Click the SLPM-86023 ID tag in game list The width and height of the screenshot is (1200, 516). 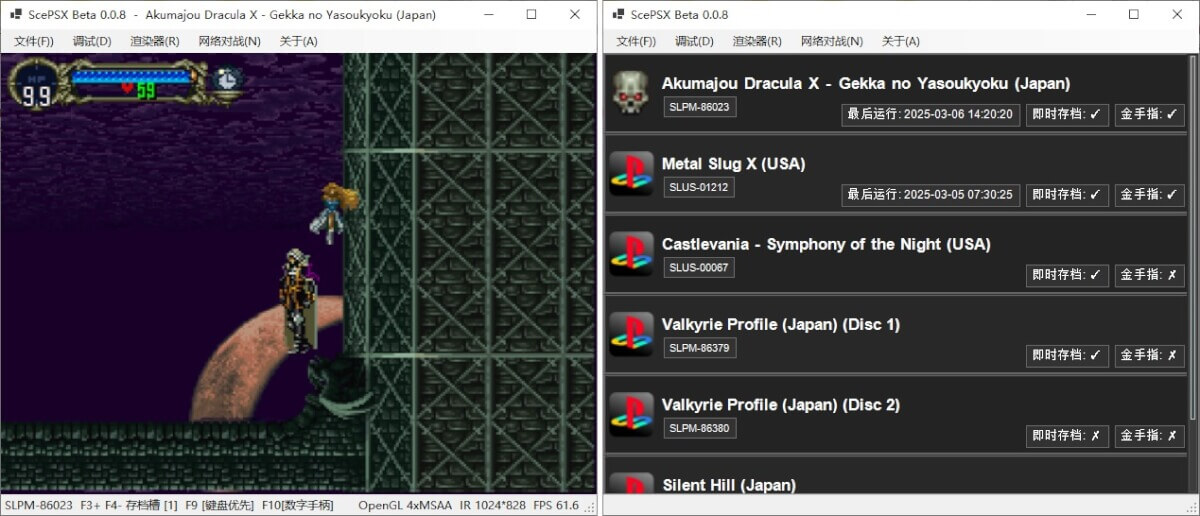[x=700, y=106]
